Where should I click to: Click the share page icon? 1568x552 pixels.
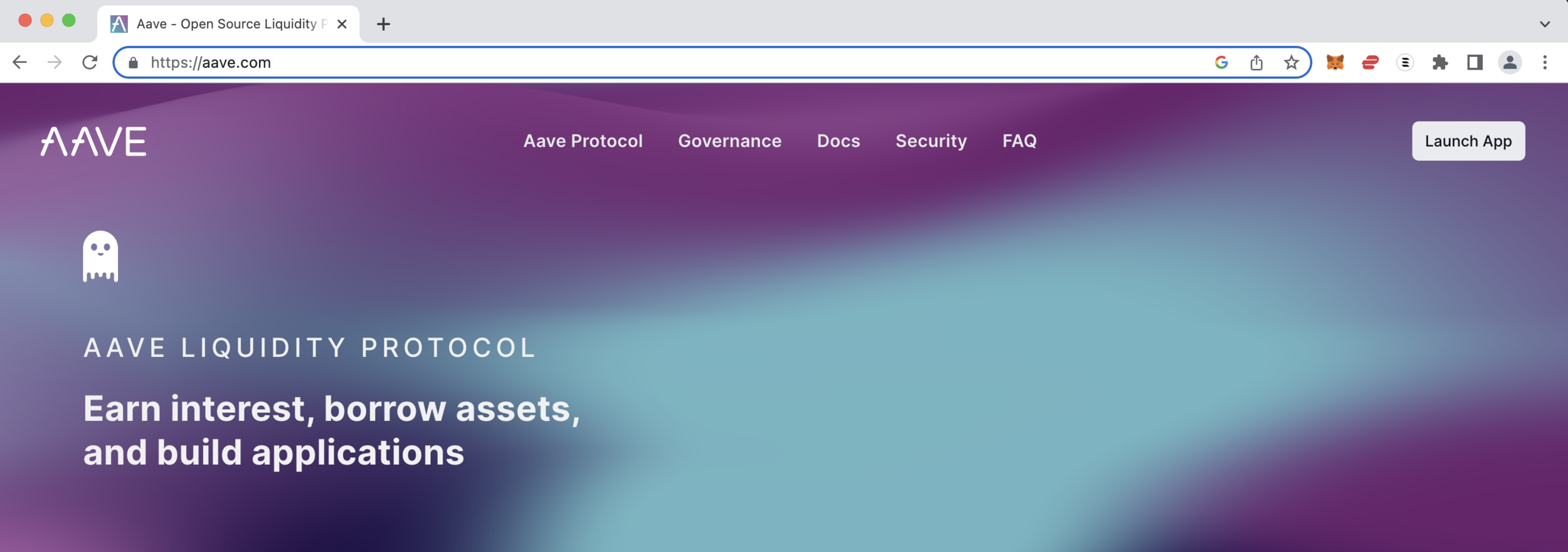(1256, 62)
